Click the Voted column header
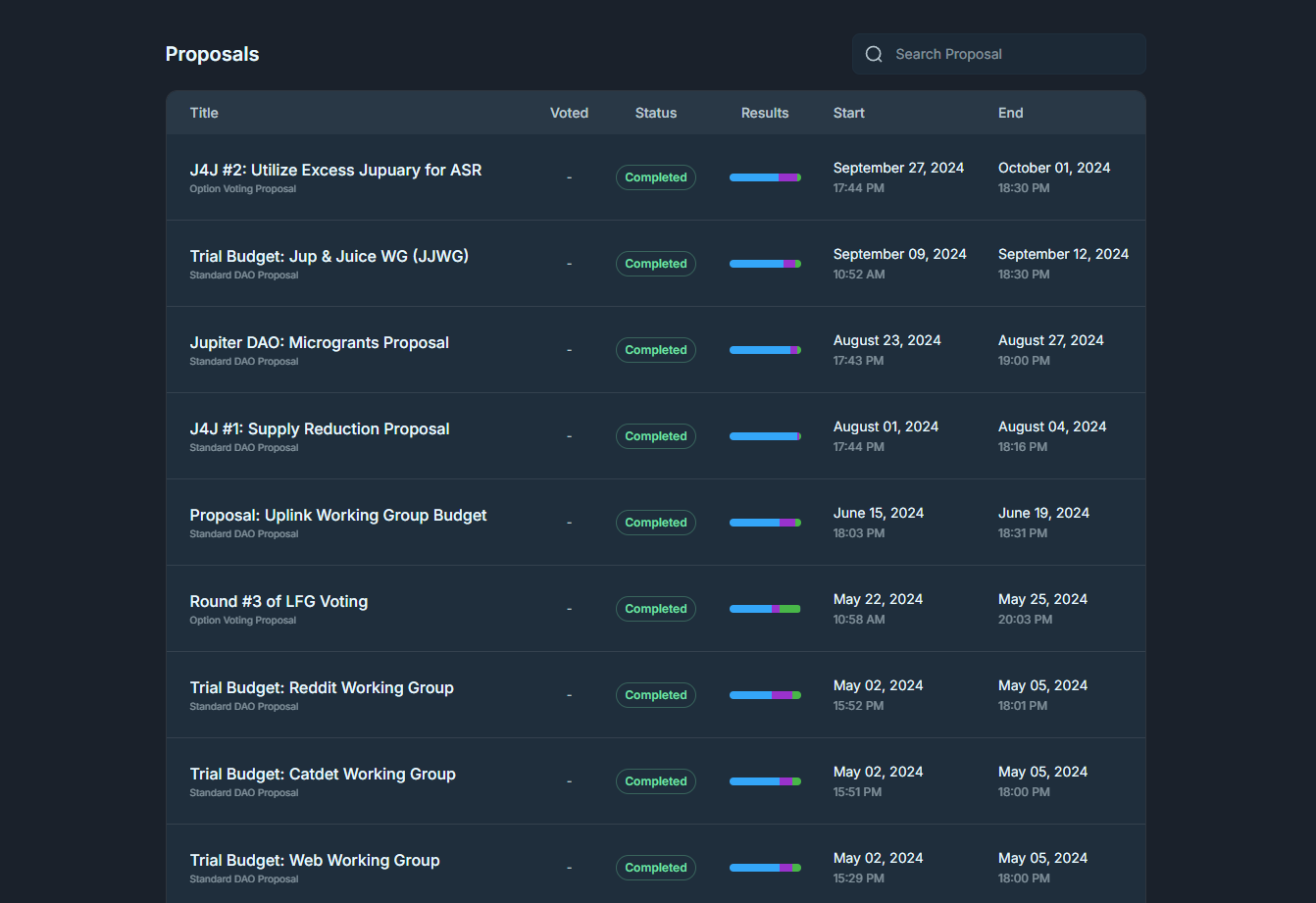Image resolution: width=1316 pixels, height=903 pixels. [569, 113]
